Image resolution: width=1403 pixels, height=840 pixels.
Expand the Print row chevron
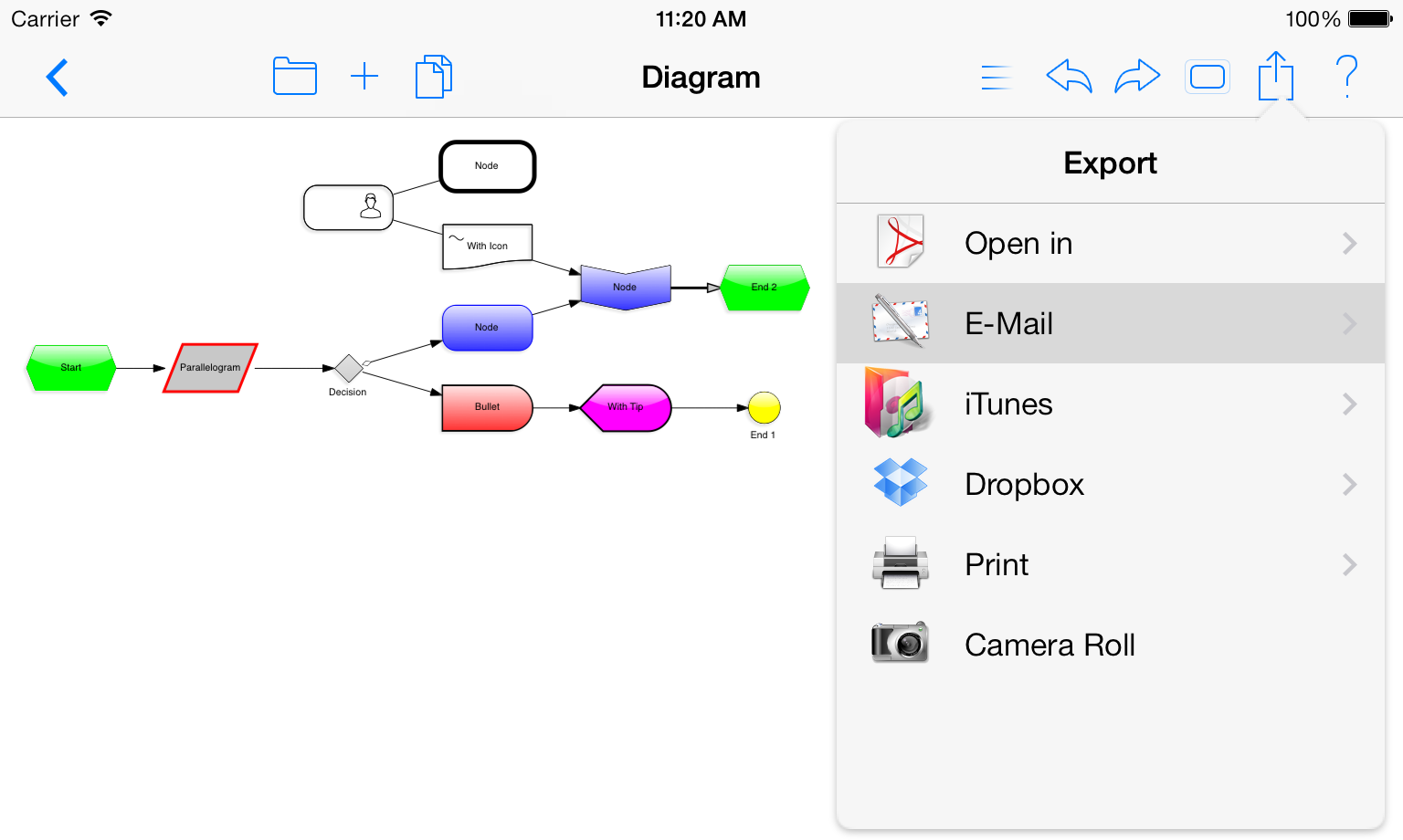[x=1350, y=565]
